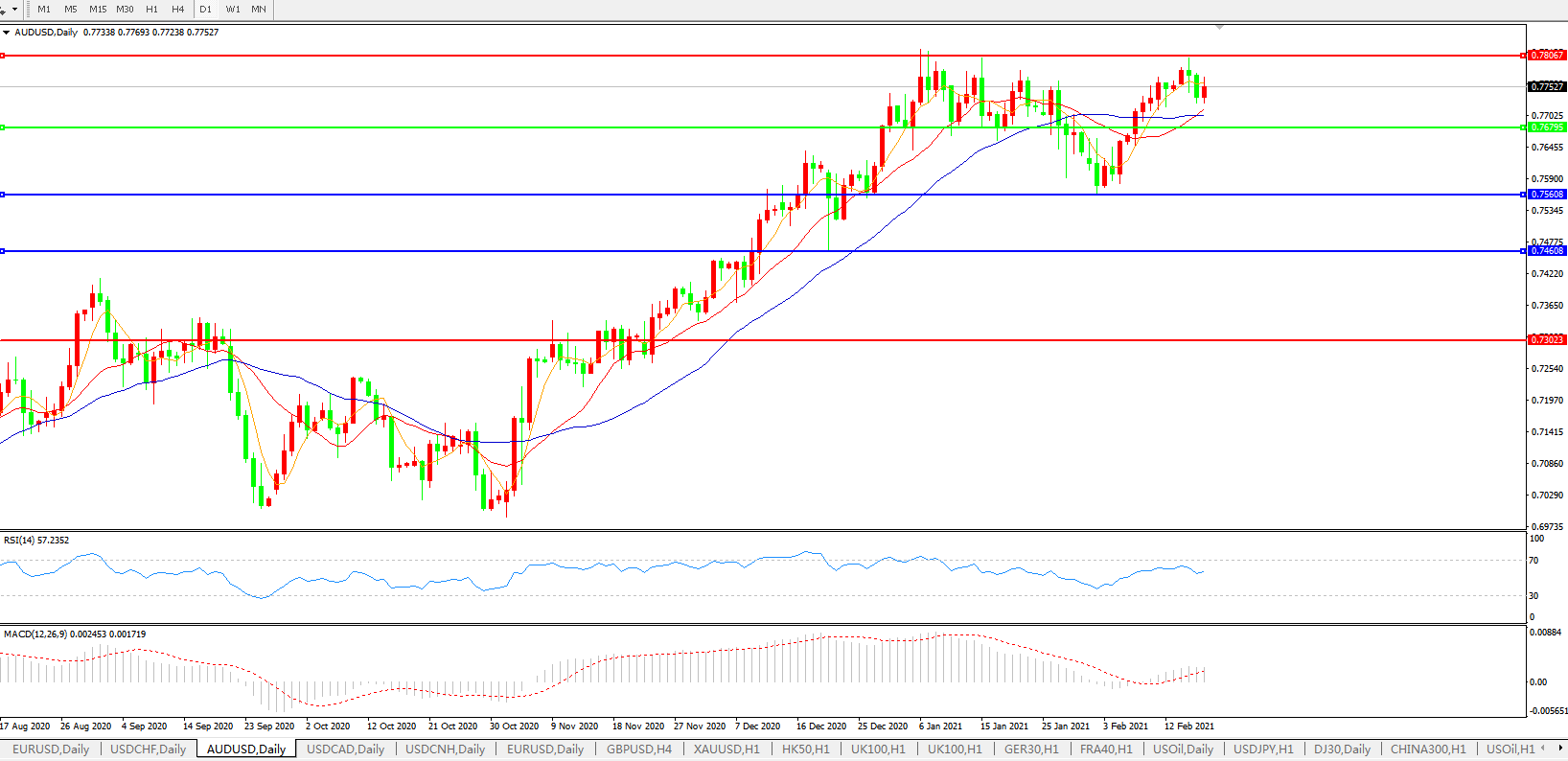Click the RSI(14) indicator label
This screenshot has width=1568, height=761.
click(x=36, y=541)
